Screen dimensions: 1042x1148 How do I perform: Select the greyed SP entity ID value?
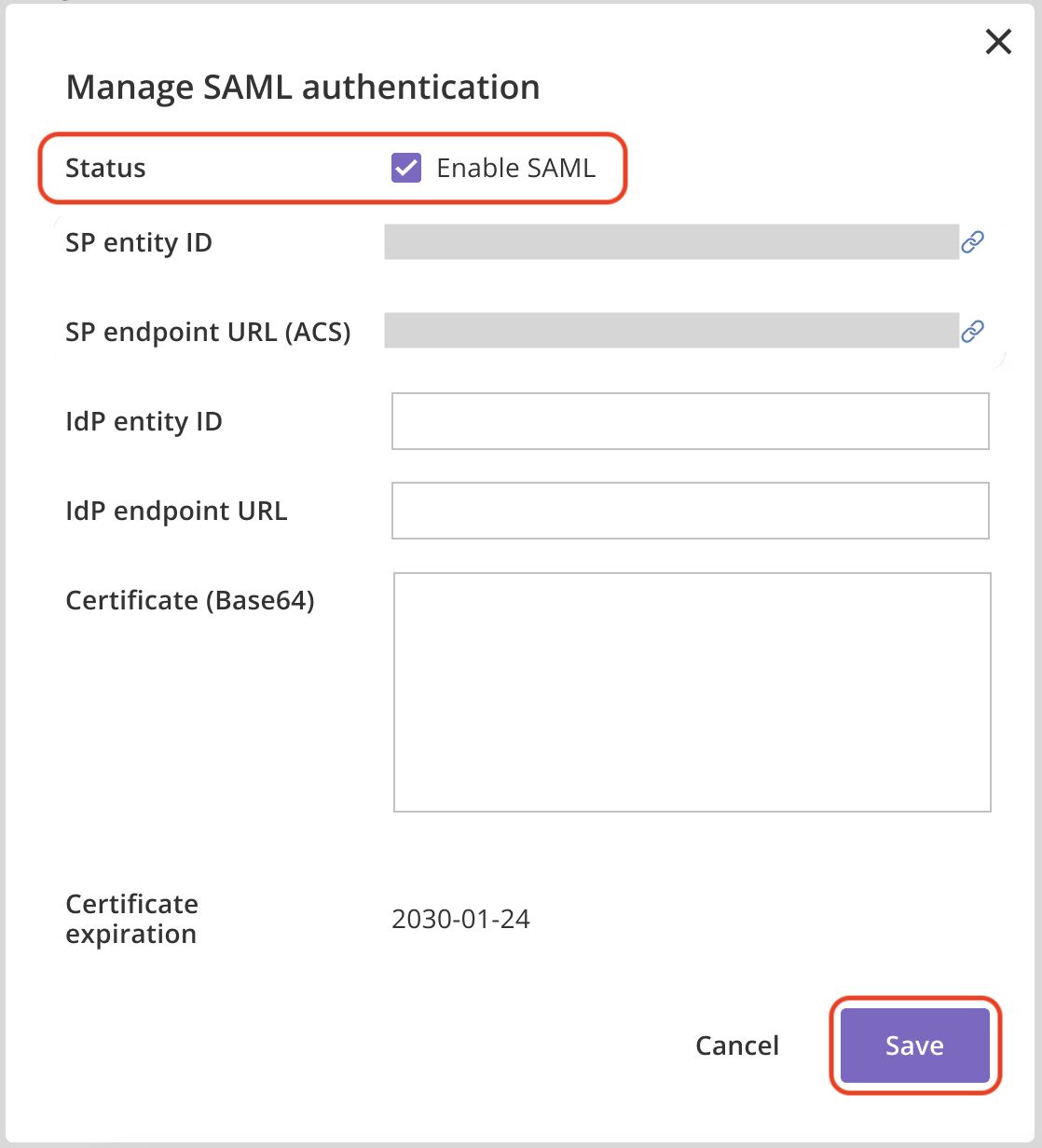pos(672,241)
